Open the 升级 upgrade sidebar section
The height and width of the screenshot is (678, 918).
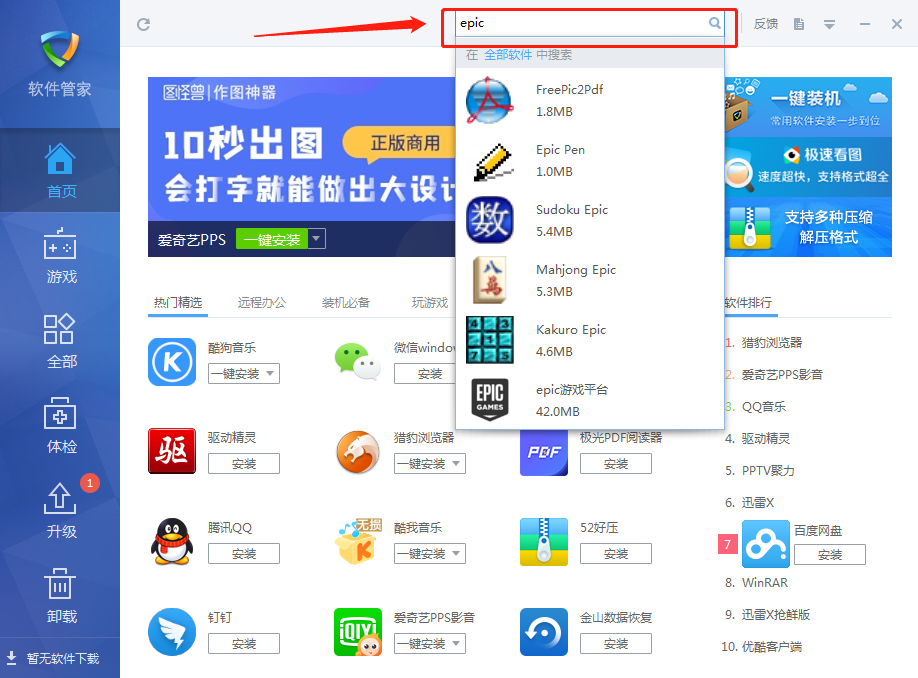(61, 513)
